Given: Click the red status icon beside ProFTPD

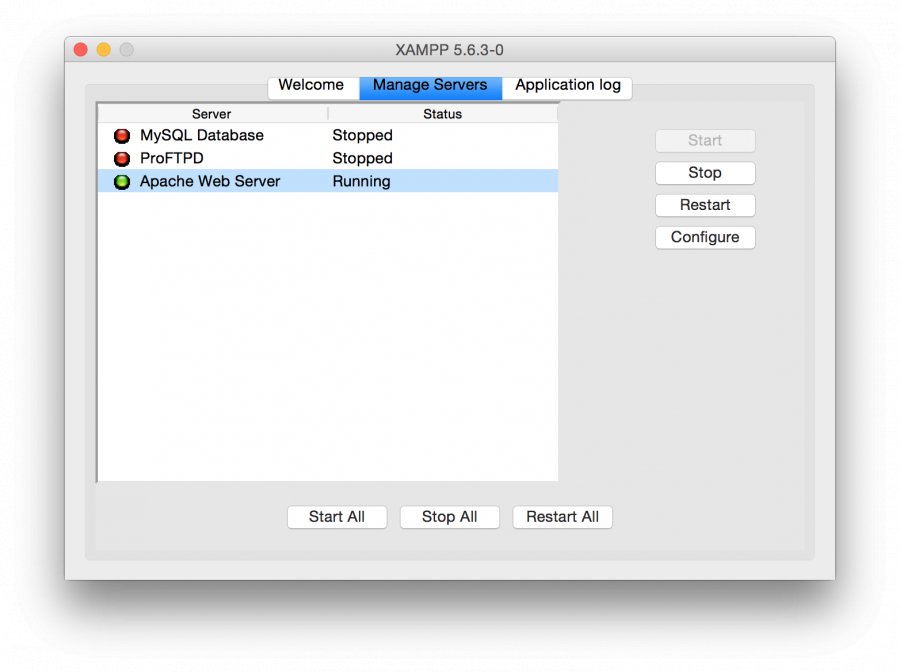Looking at the screenshot, I should 122,158.
